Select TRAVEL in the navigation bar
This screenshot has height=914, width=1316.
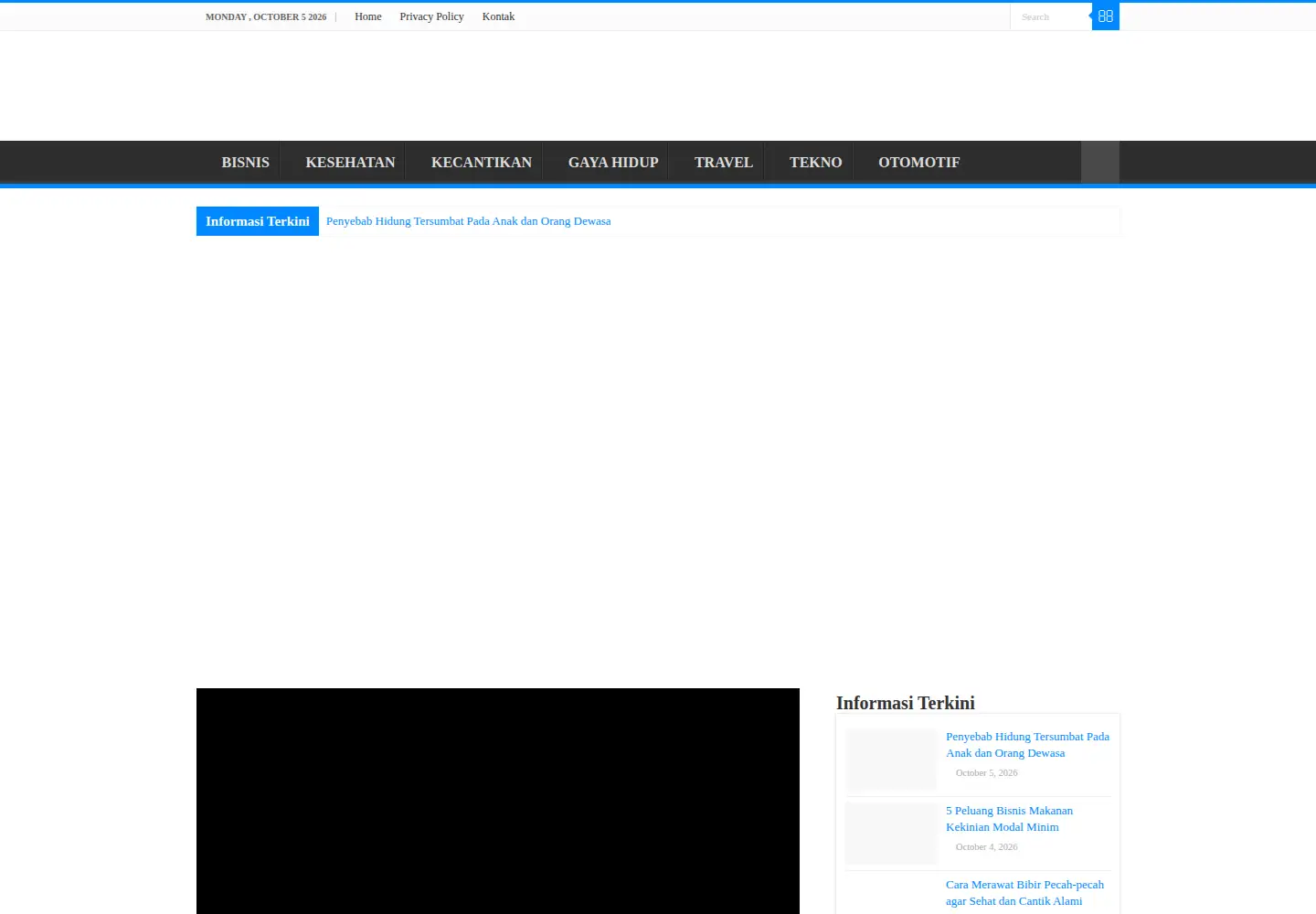coord(724,163)
